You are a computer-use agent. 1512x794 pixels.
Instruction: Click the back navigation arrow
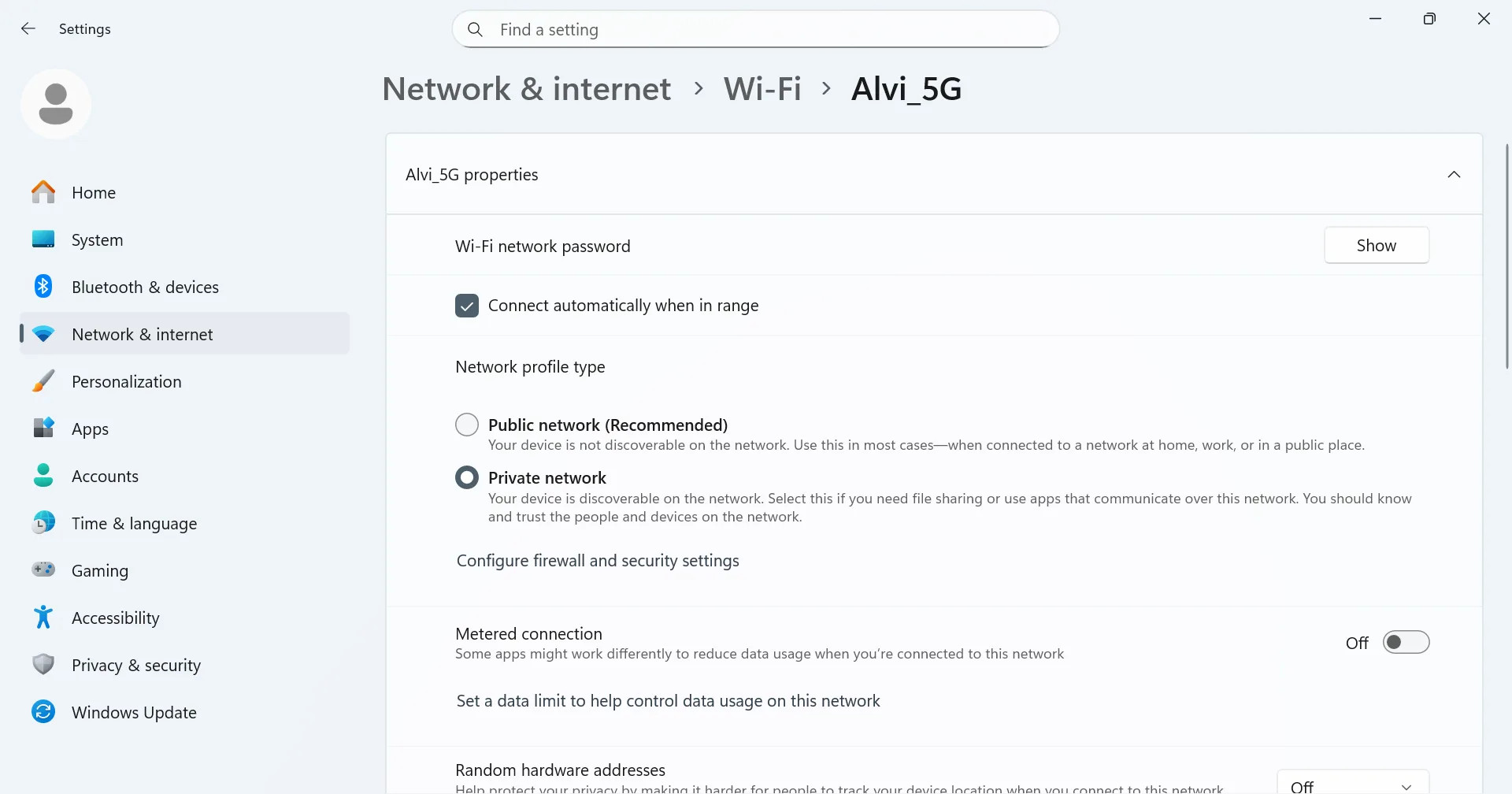coord(28,28)
